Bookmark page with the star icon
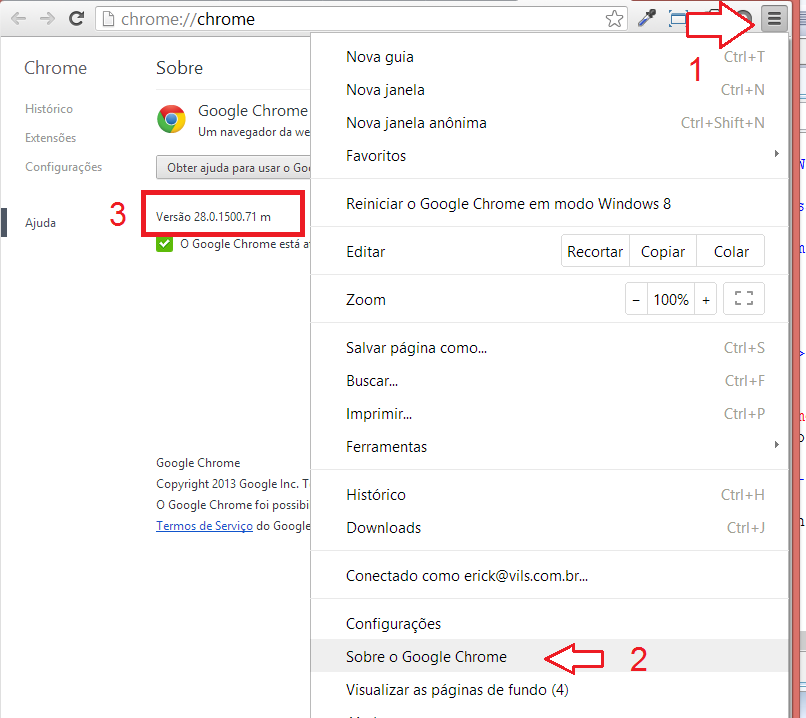The height and width of the screenshot is (718, 806). pyautogui.click(x=614, y=19)
